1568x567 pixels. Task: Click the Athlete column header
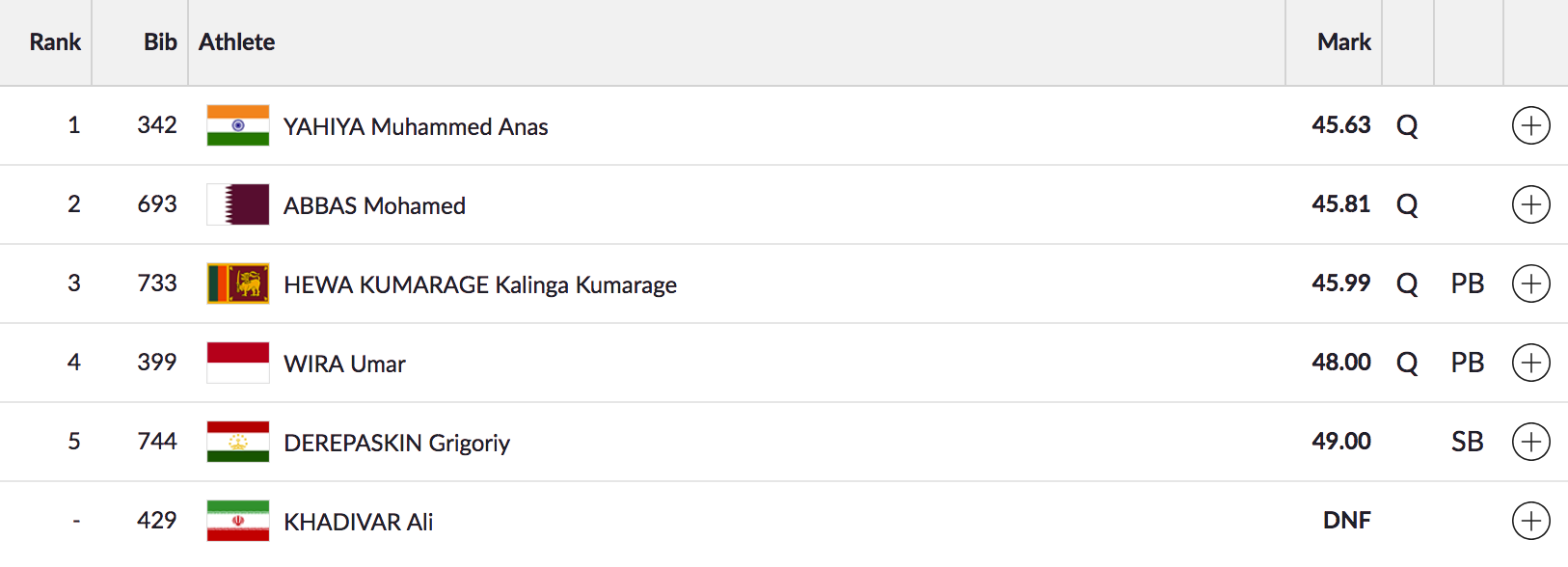click(x=237, y=42)
